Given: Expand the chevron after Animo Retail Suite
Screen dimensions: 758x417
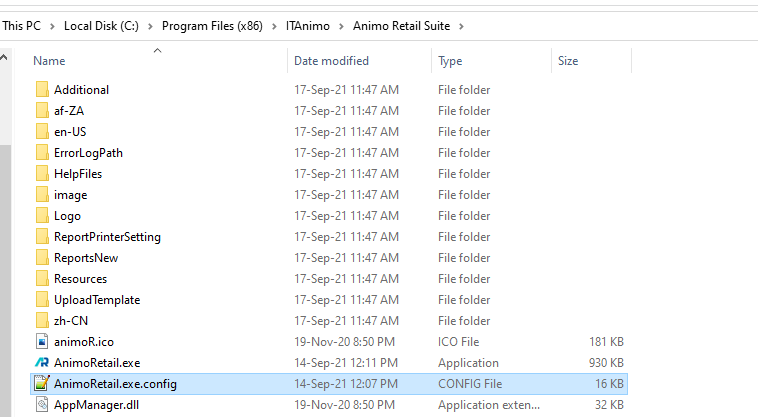Looking at the screenshot, I should [x=461, y=25].
